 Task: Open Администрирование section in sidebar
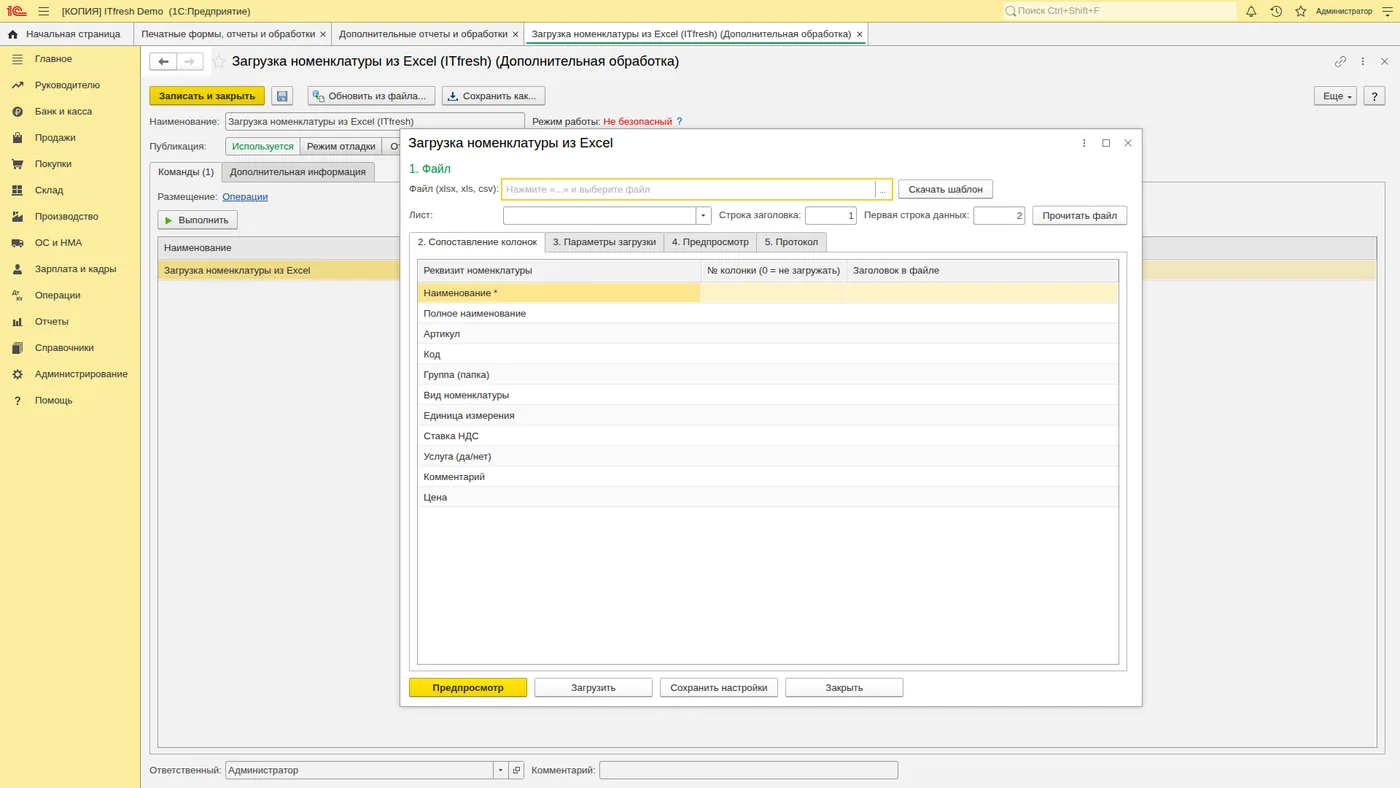pos(81,374)
